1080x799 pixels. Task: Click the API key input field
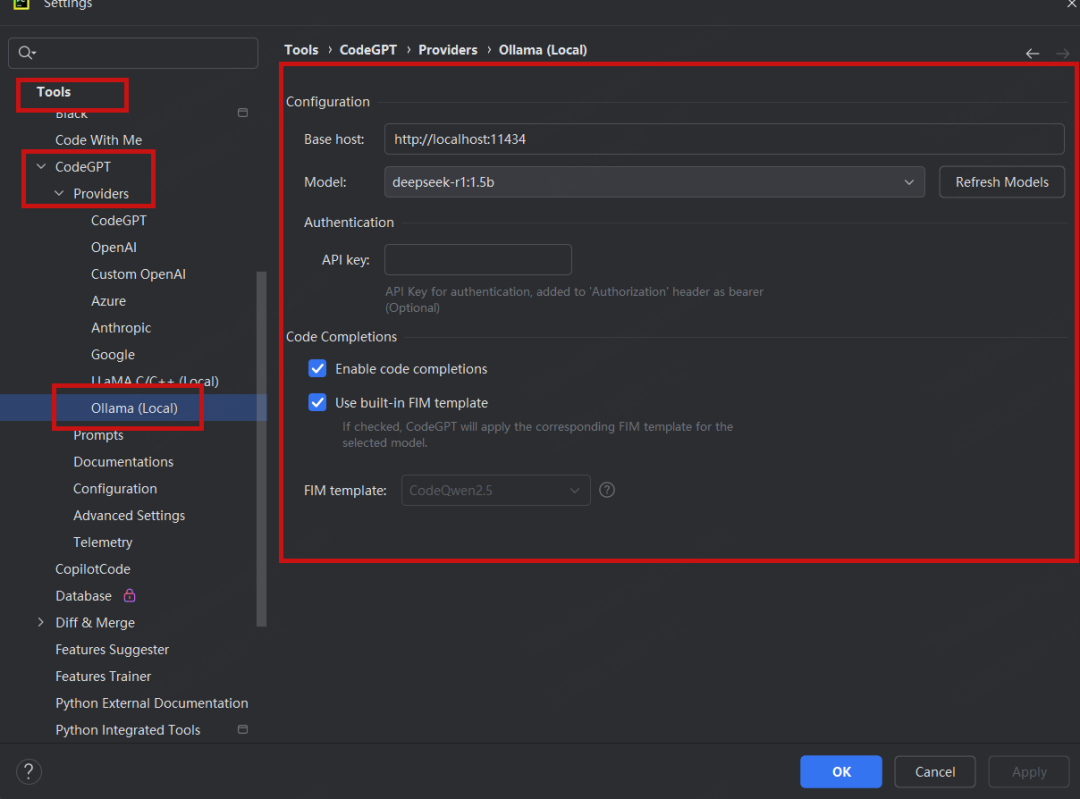click(x=478, y=260)
